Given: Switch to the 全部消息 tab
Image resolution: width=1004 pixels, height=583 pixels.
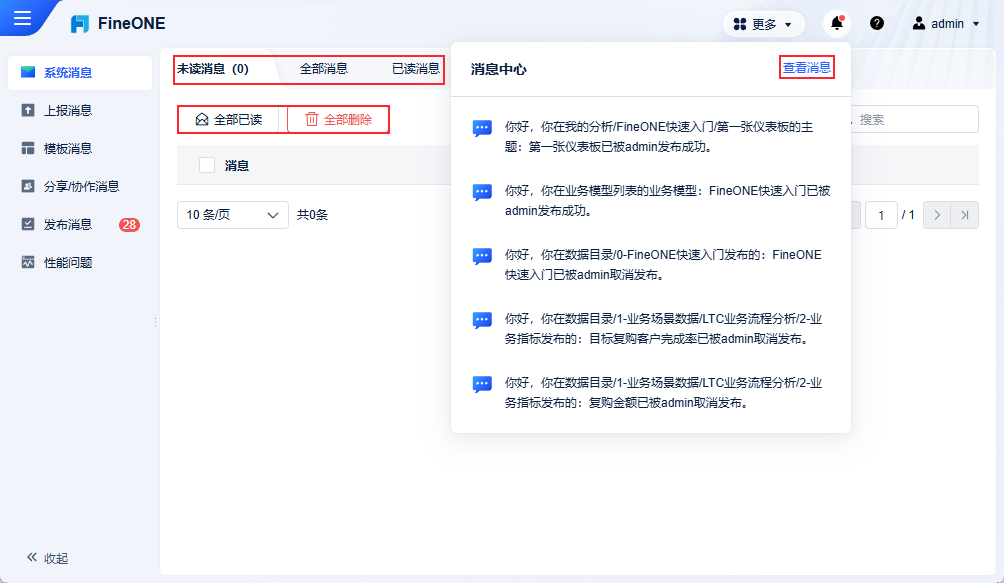Looking at the screenshot, I should pyautogui.click(x=323, y=68).
